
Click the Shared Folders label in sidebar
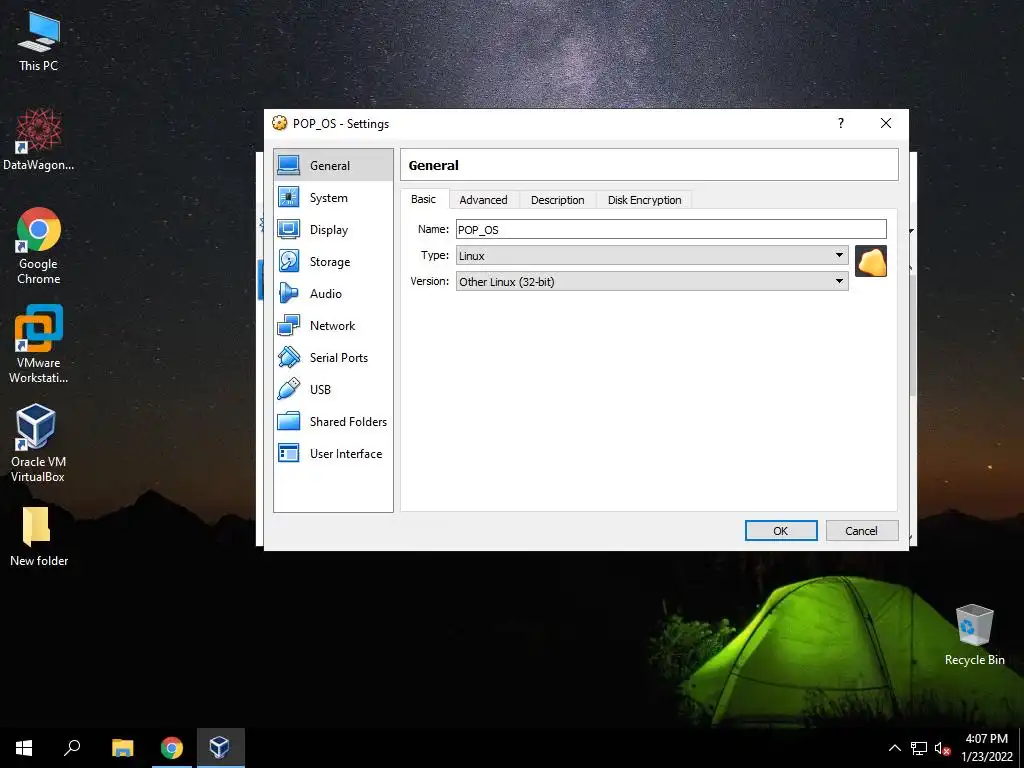point(348,422)
